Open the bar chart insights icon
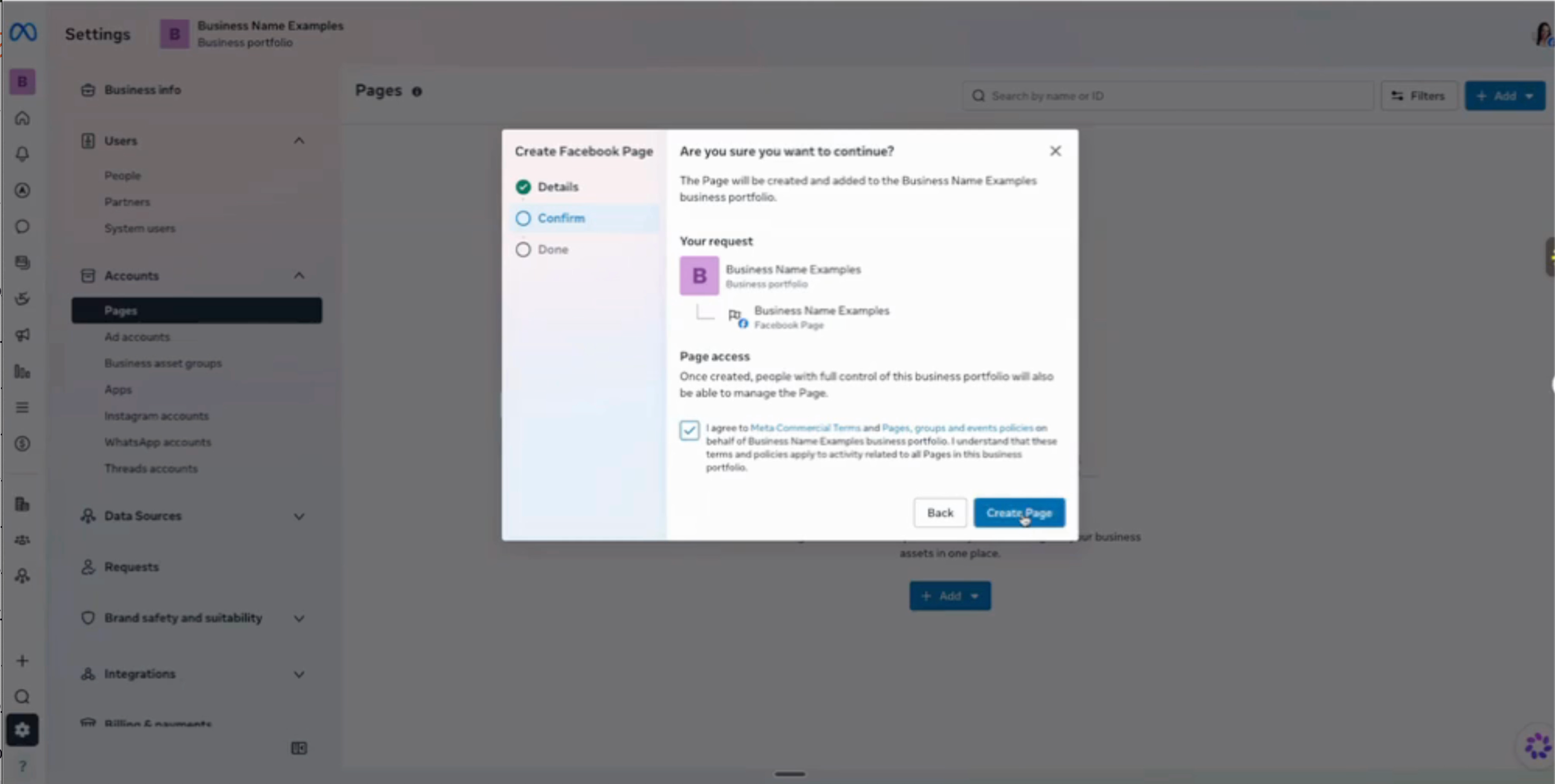The width and height of the screenshot is (1555, 784). [23, 372]
